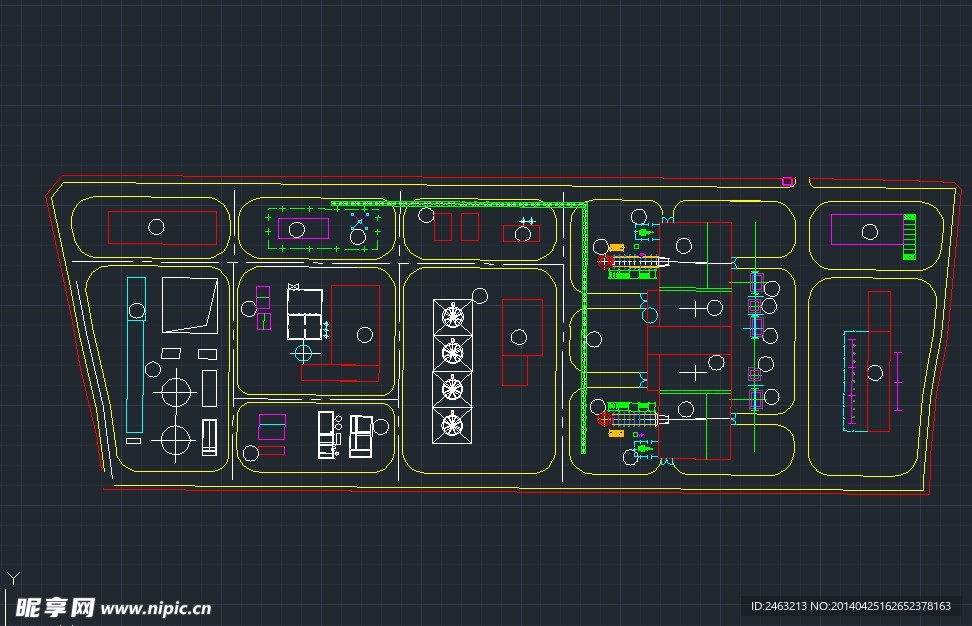Screen dimensions: 972x626
Task: Select the upper red circle target marker
Action: [x=605, y=262]
